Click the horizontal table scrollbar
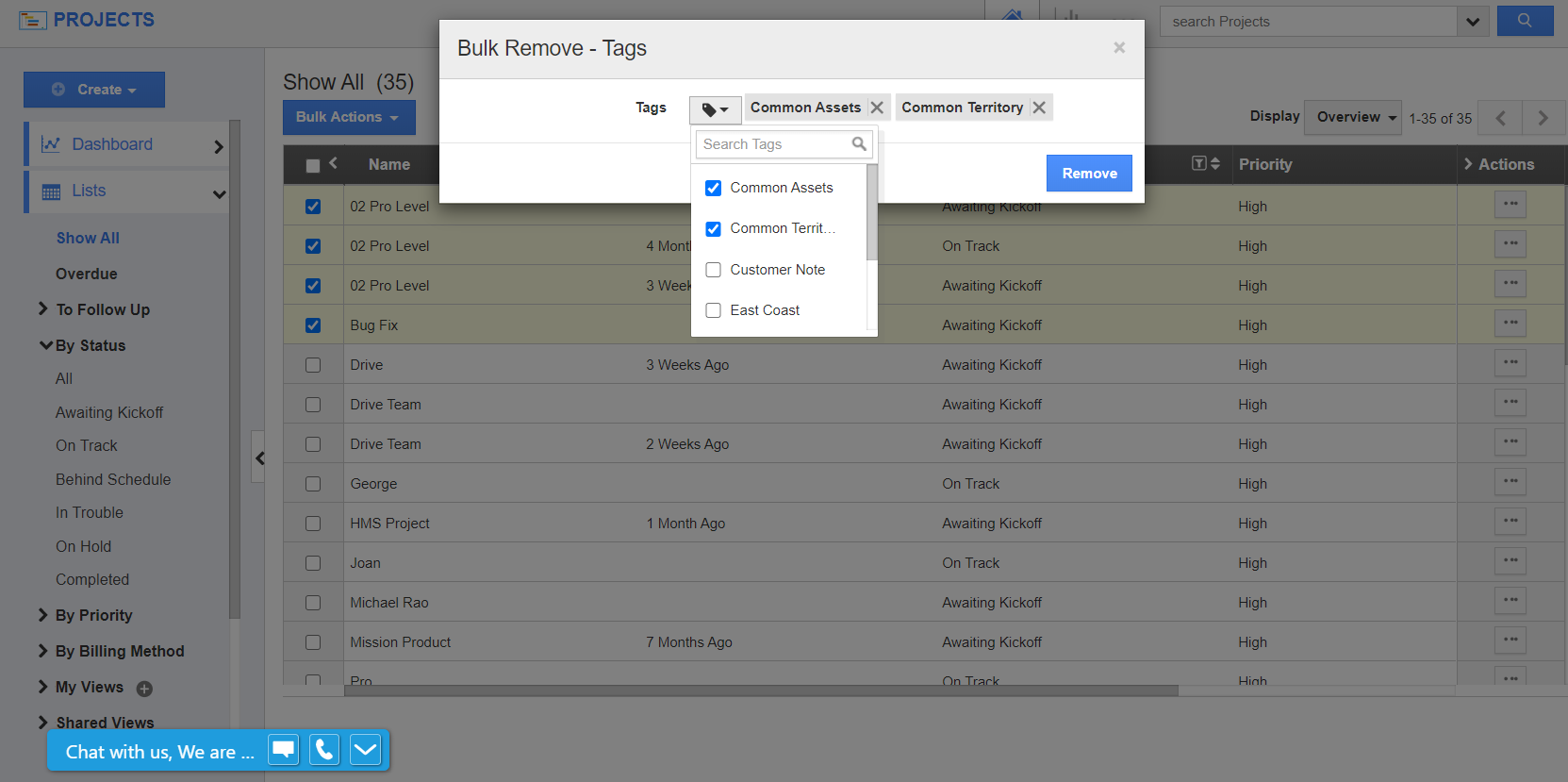Image resolution: width=1568 pixels, height=782 pixels. [x=761, y=690]
